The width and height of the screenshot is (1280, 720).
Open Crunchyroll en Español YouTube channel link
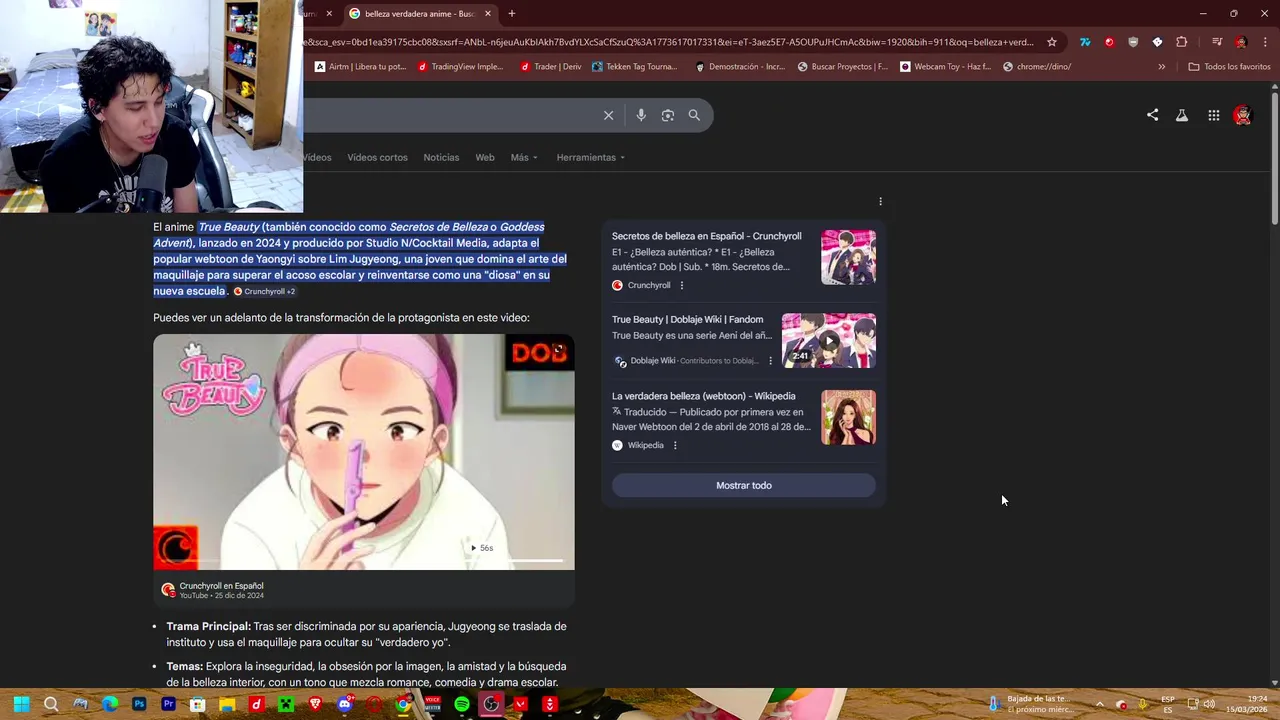point(221,586)
